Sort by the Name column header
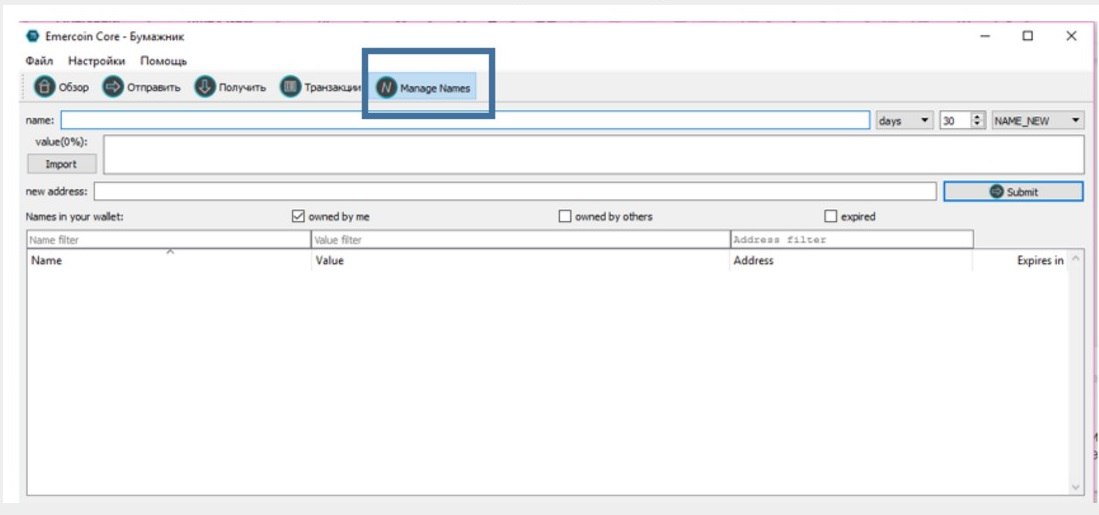Screen dimensions: 1099x515 click(169, 261)
